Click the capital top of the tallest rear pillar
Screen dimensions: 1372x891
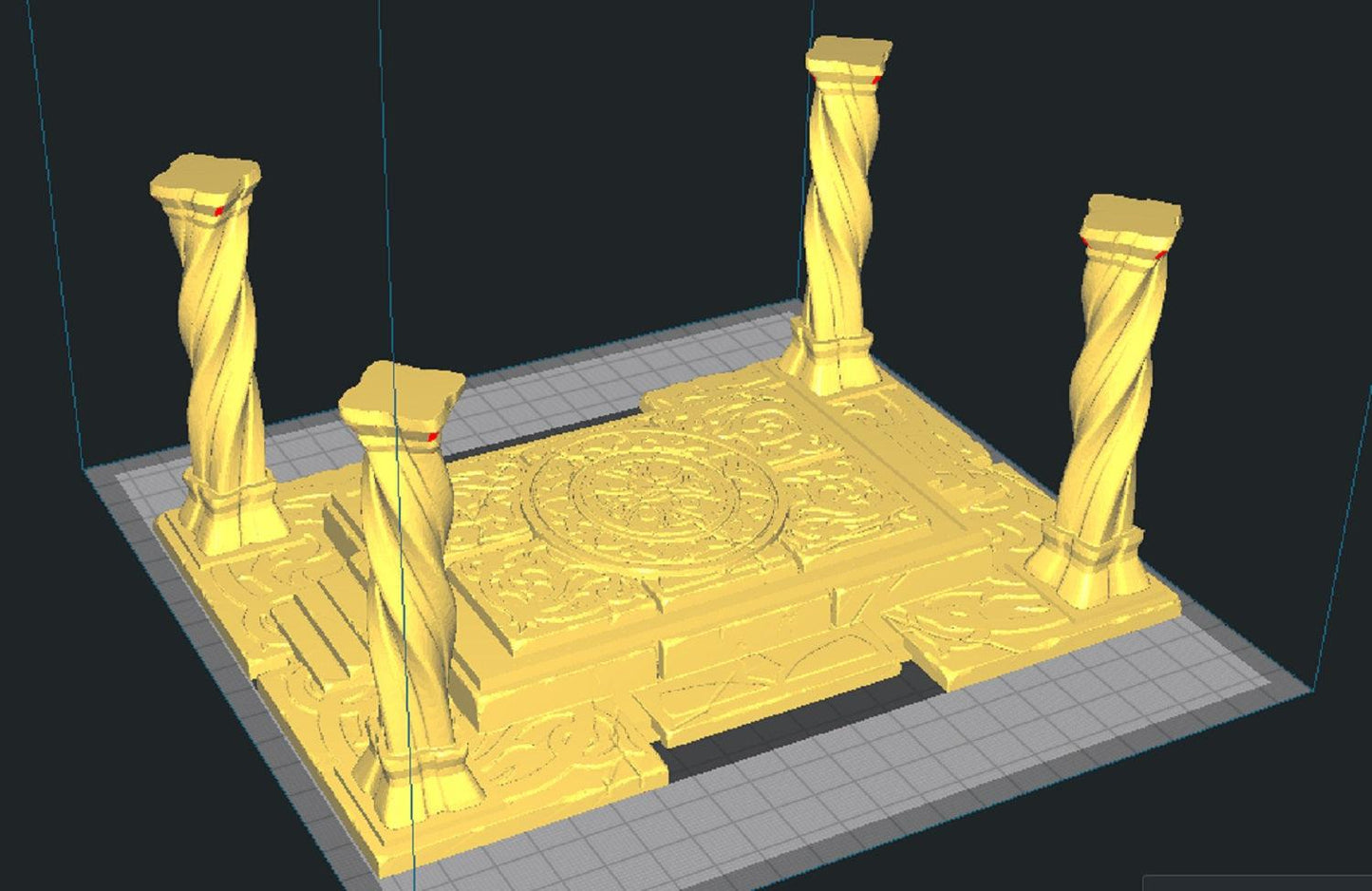(x=849, y=53)
